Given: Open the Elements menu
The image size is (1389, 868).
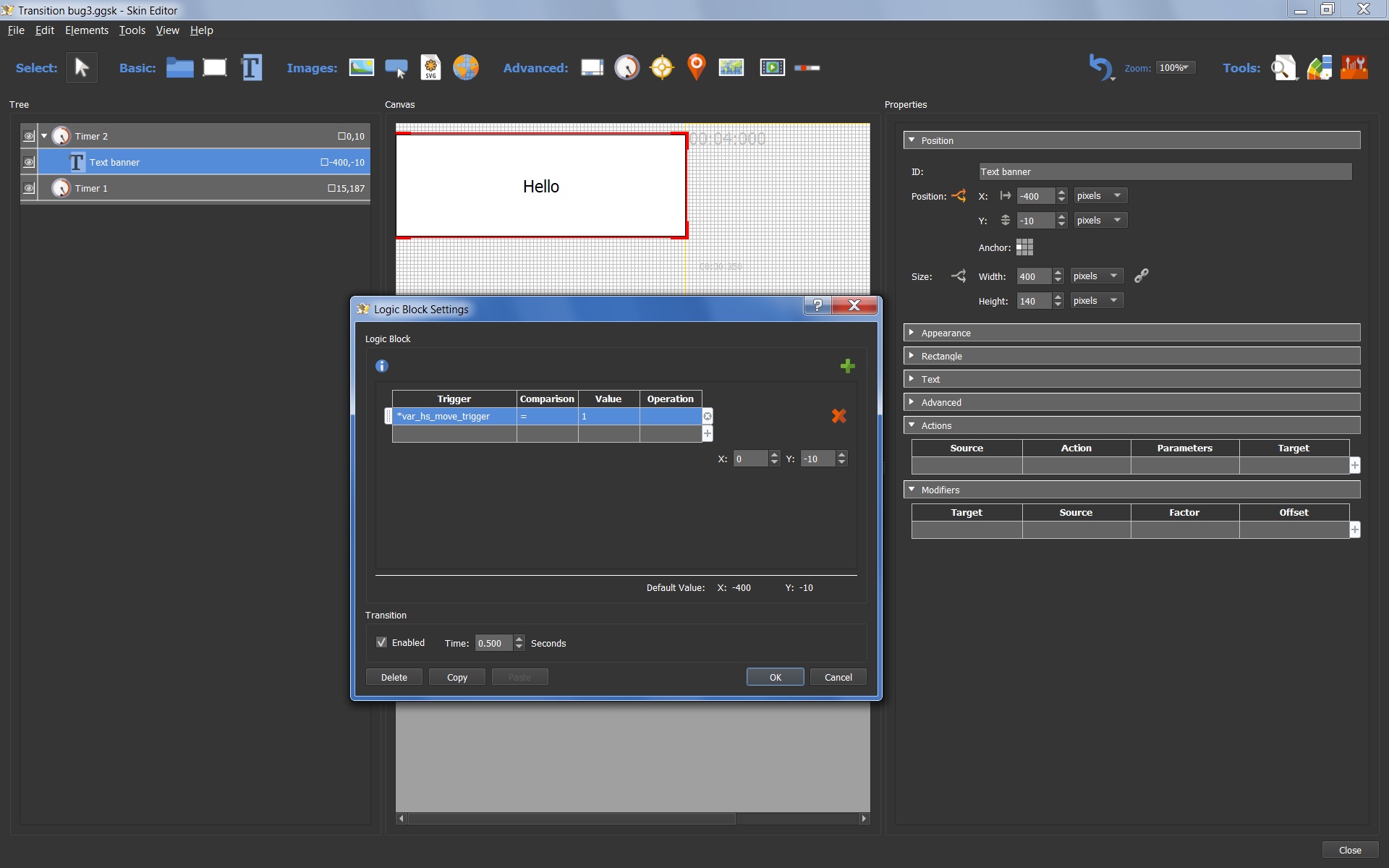Looking at the screenshot, I should (88, 29).
